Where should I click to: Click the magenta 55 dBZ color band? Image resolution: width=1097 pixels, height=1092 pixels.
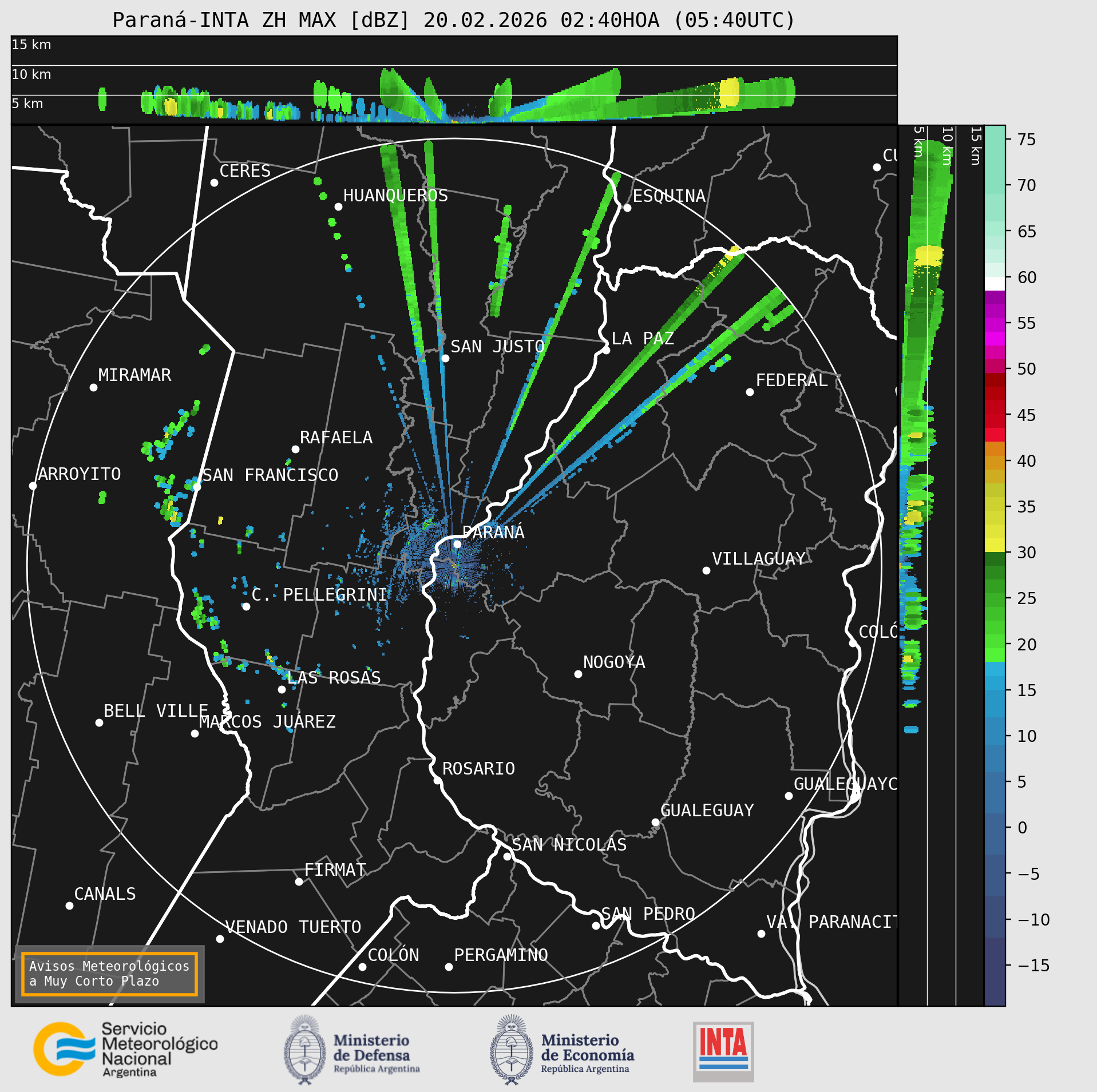(995, 325)
